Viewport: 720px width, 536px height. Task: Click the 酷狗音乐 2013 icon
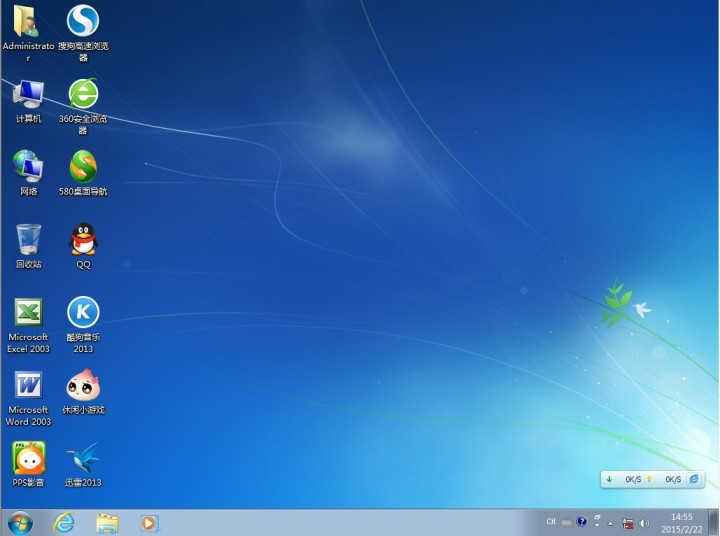pyautogui.click(x=83, y=313)
